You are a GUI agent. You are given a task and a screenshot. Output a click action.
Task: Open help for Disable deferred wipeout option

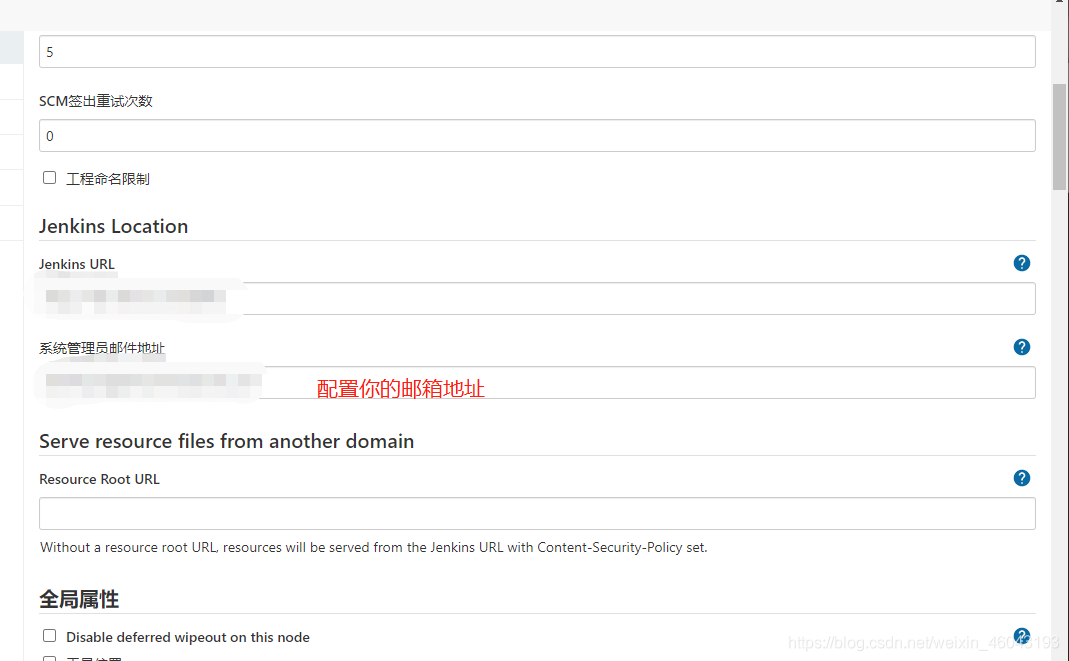click(1021, 636)
